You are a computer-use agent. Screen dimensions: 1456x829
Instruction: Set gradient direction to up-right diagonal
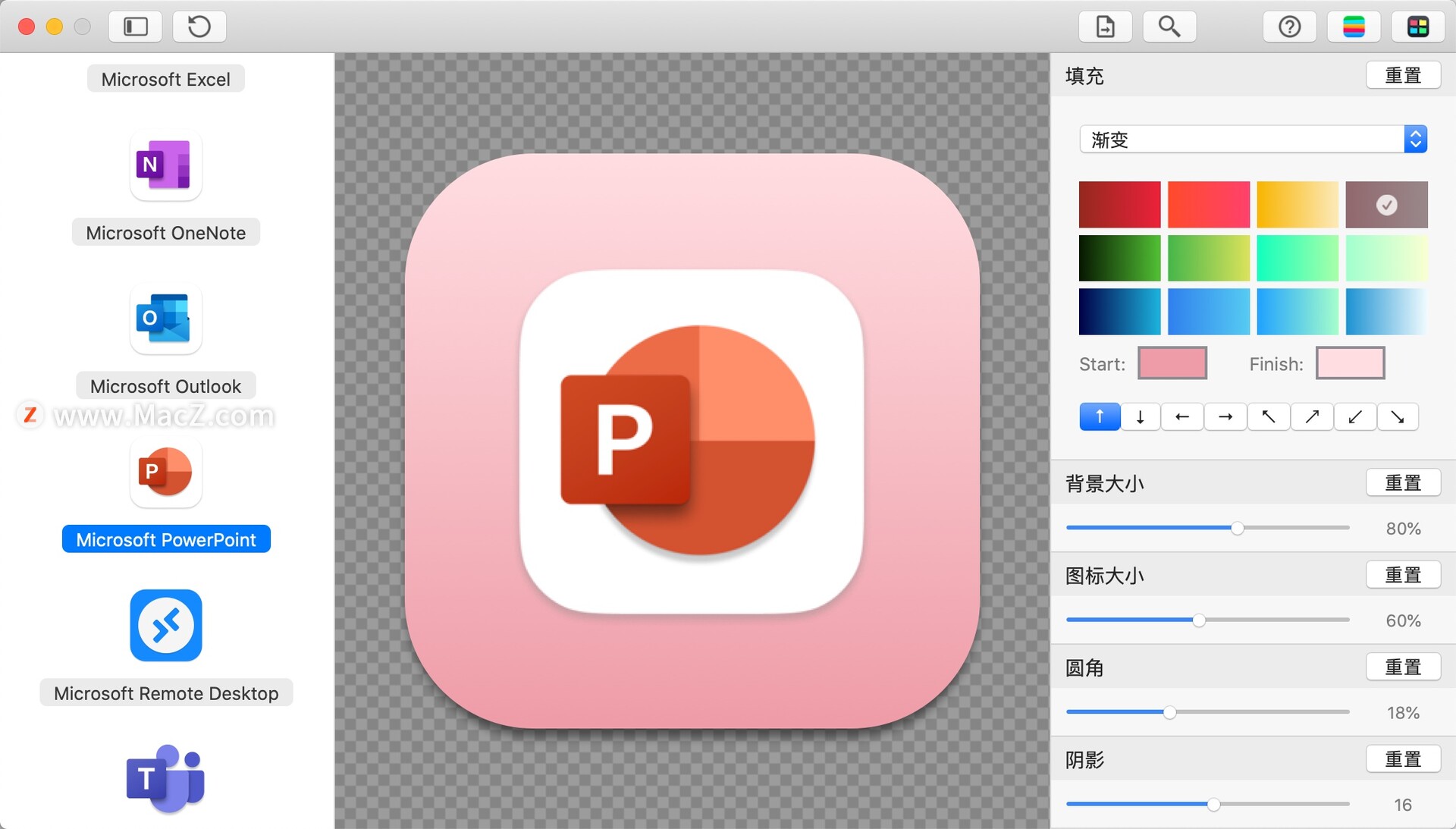tap(1312, 416)
